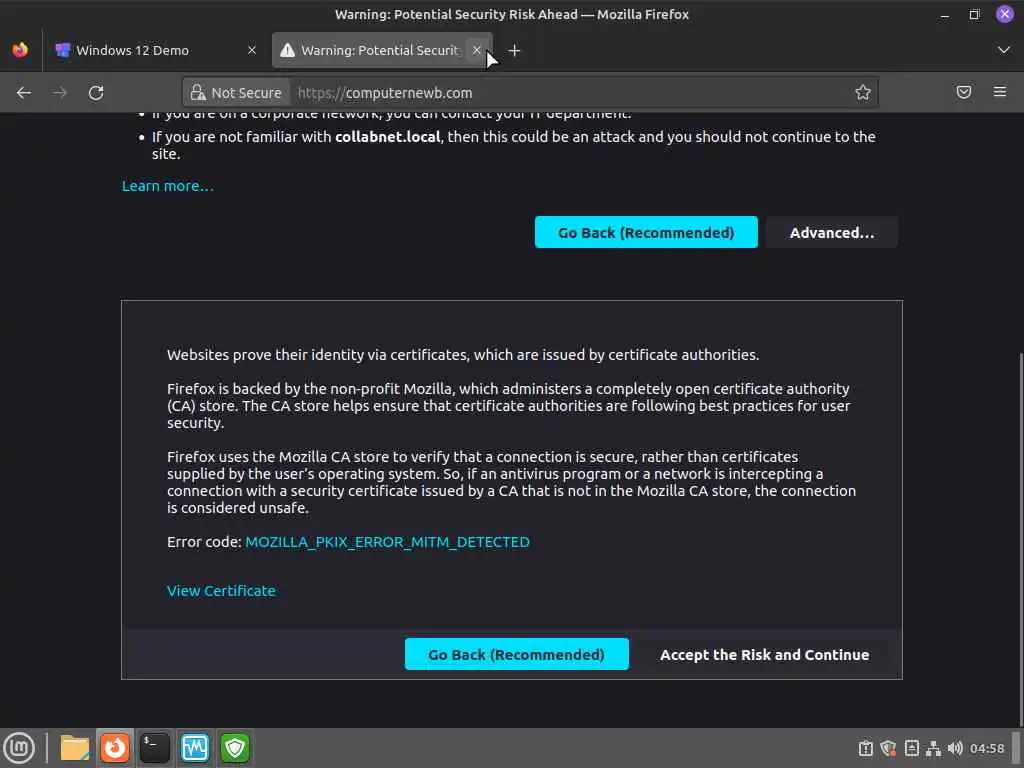Reload the page with the refresh icon
Image resolution: width=1024 pixels, height=768 pixels.
(x=96, y=93)
